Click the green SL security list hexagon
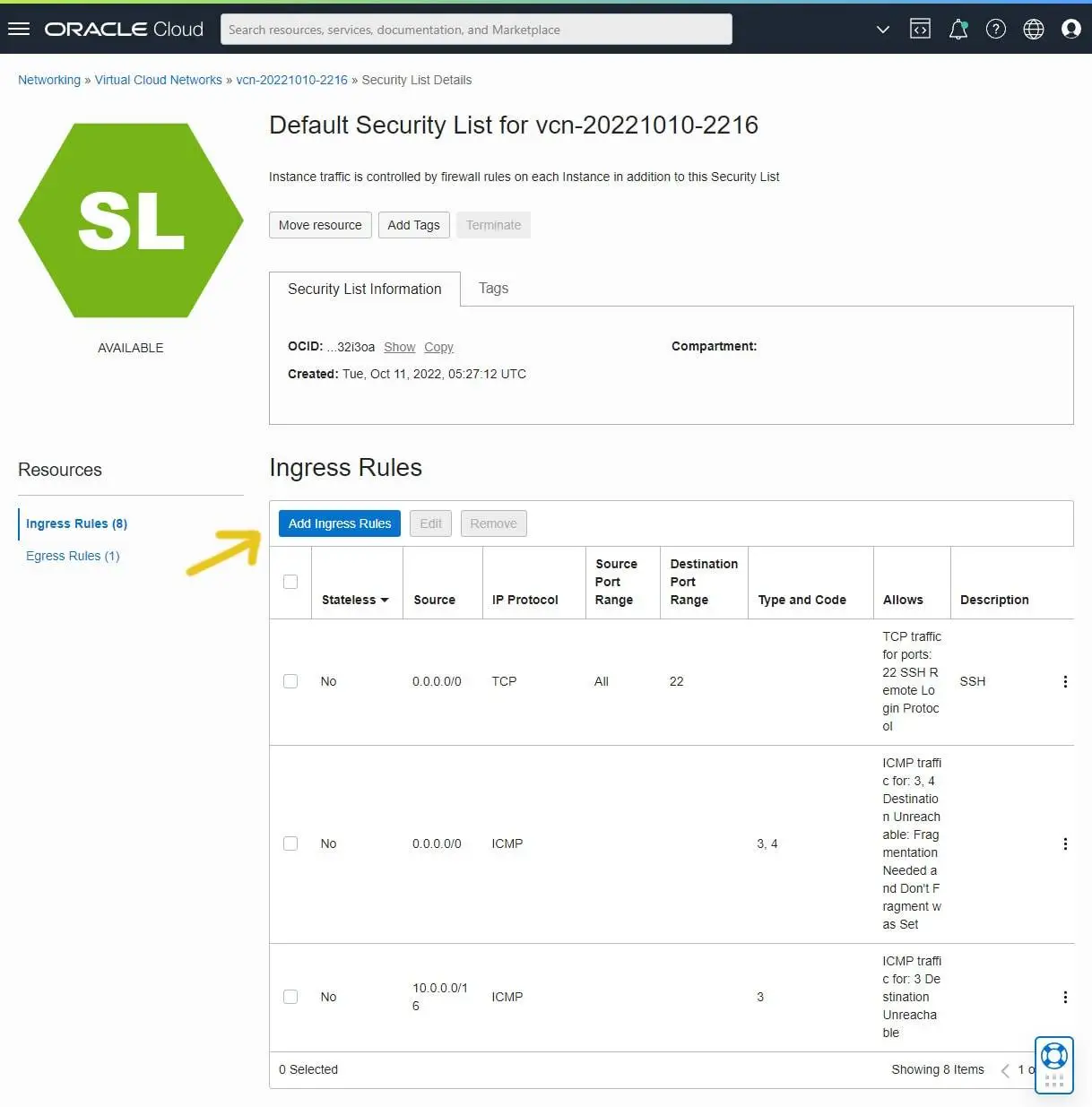The width and height of the screenshot is (1092, 1107). click(x=131, y=221)
